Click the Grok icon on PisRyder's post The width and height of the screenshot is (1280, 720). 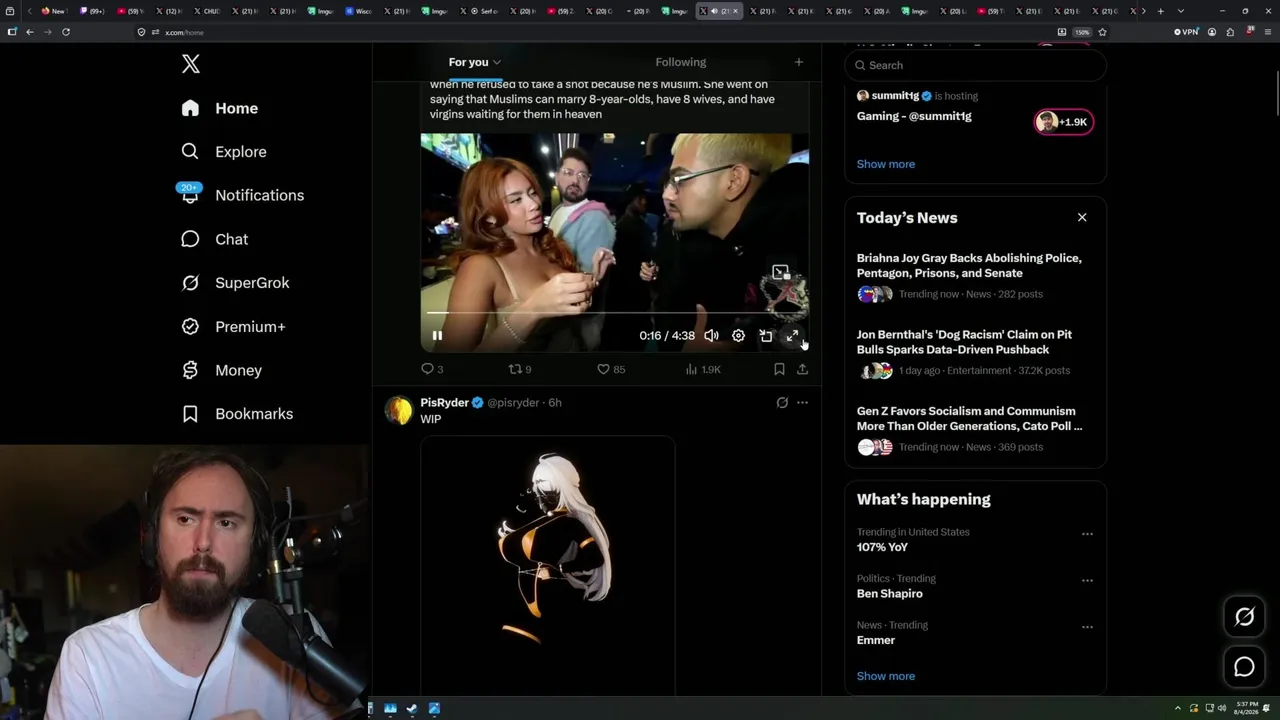coord(782,402)
